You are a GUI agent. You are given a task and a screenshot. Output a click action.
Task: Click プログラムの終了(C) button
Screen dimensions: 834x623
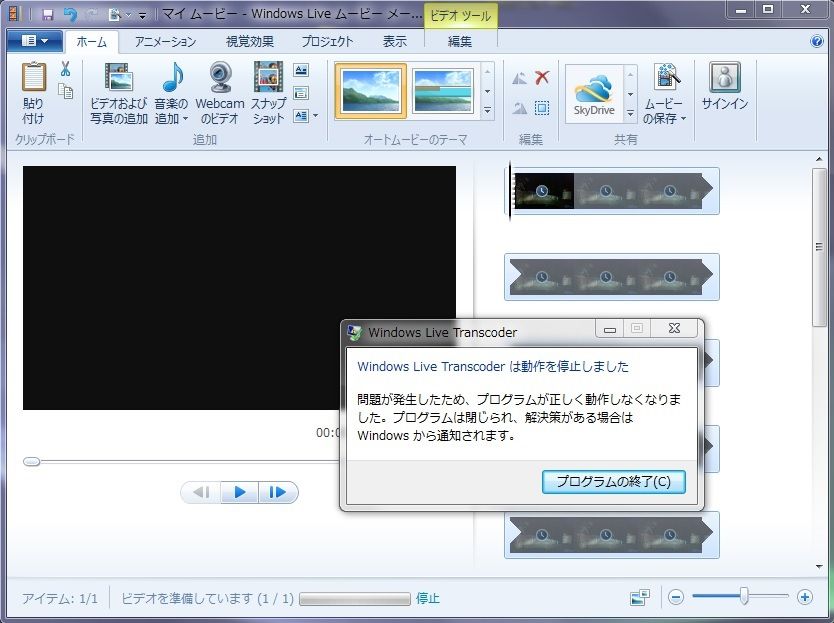pyautogui.click(x=614, y=481)
